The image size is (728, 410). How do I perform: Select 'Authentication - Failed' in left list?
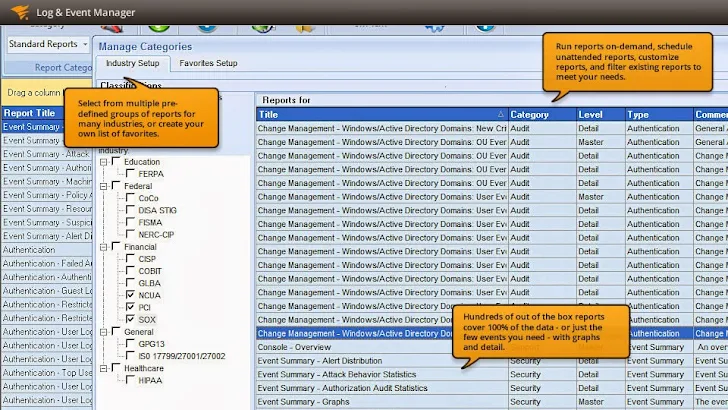47,263
